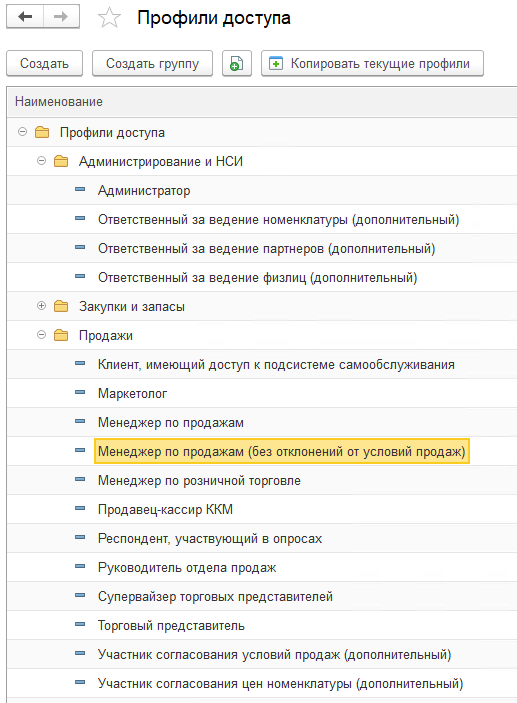Click the item marker icon beside Администратор
This screenshot has width=517, height=703.
(80, 190)
